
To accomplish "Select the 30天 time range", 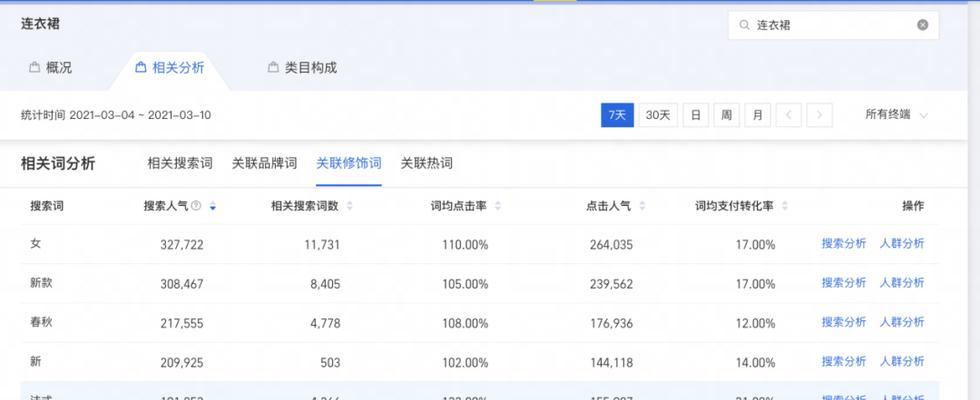I will pyautogui.click(x=658, y=115).
